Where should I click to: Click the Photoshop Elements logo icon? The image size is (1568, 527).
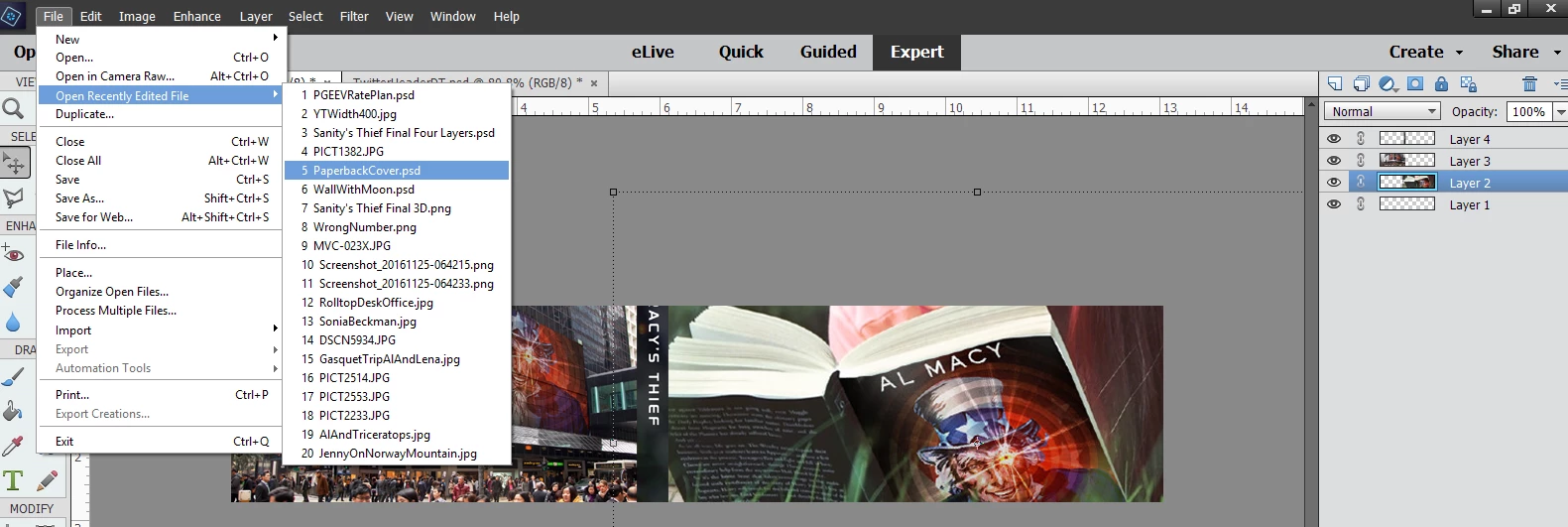12,16
